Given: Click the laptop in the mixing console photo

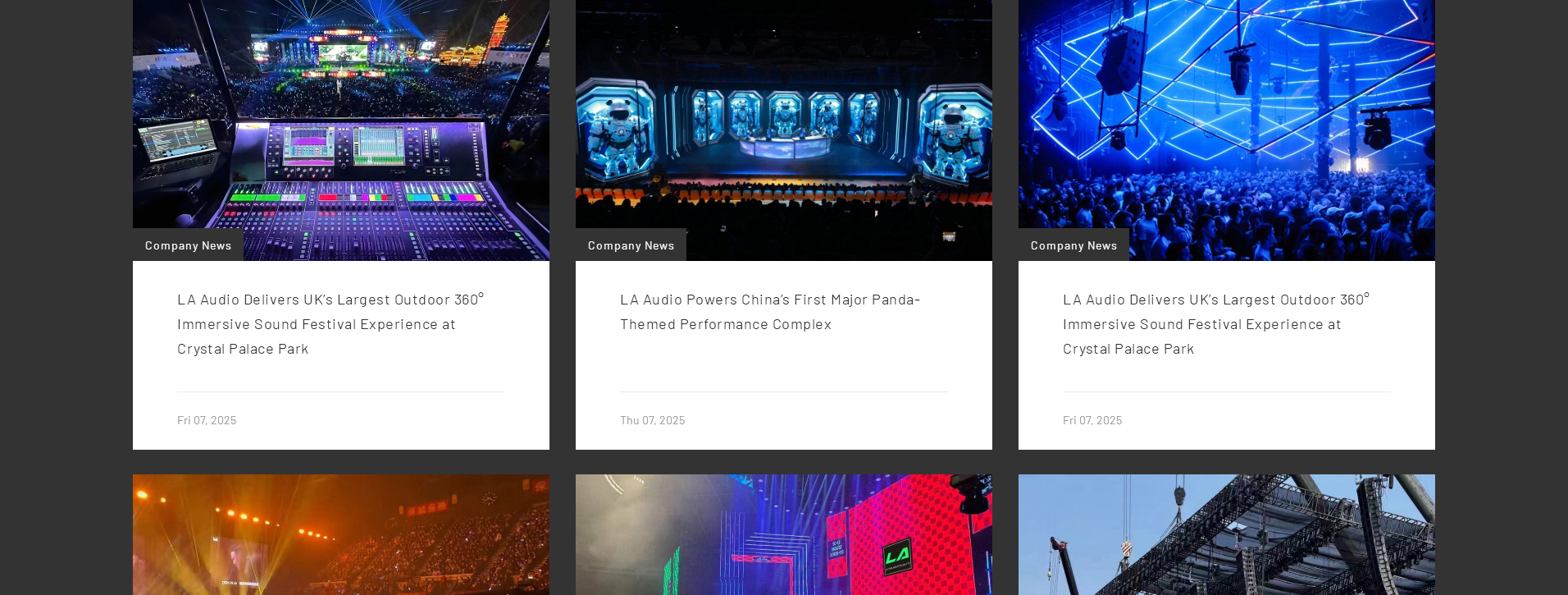Looking at the screenshot, I should click(x=176, y=146).
